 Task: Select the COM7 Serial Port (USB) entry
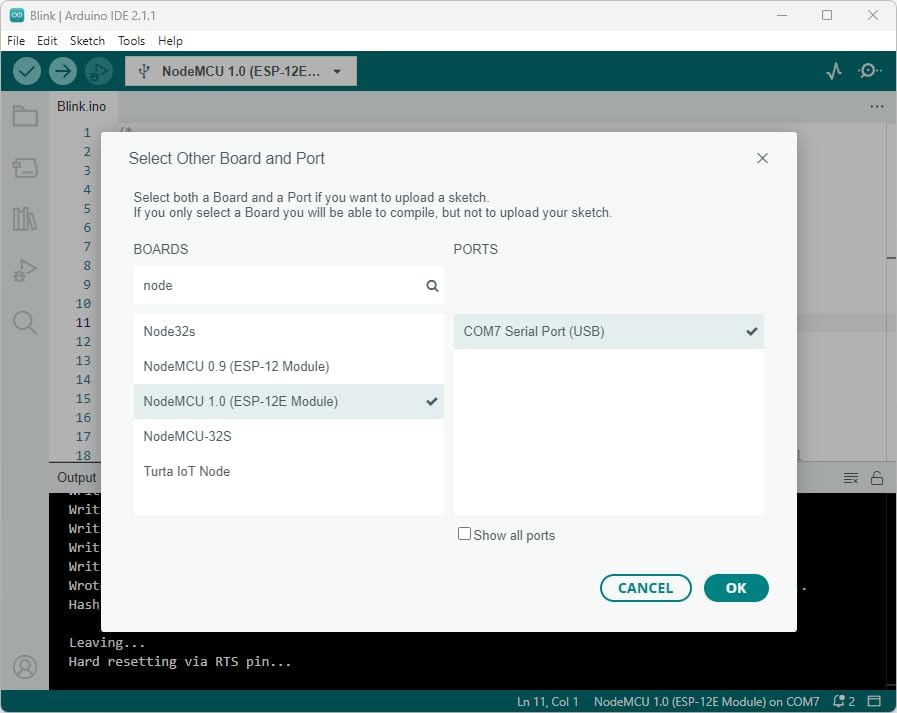coord(609,331)
